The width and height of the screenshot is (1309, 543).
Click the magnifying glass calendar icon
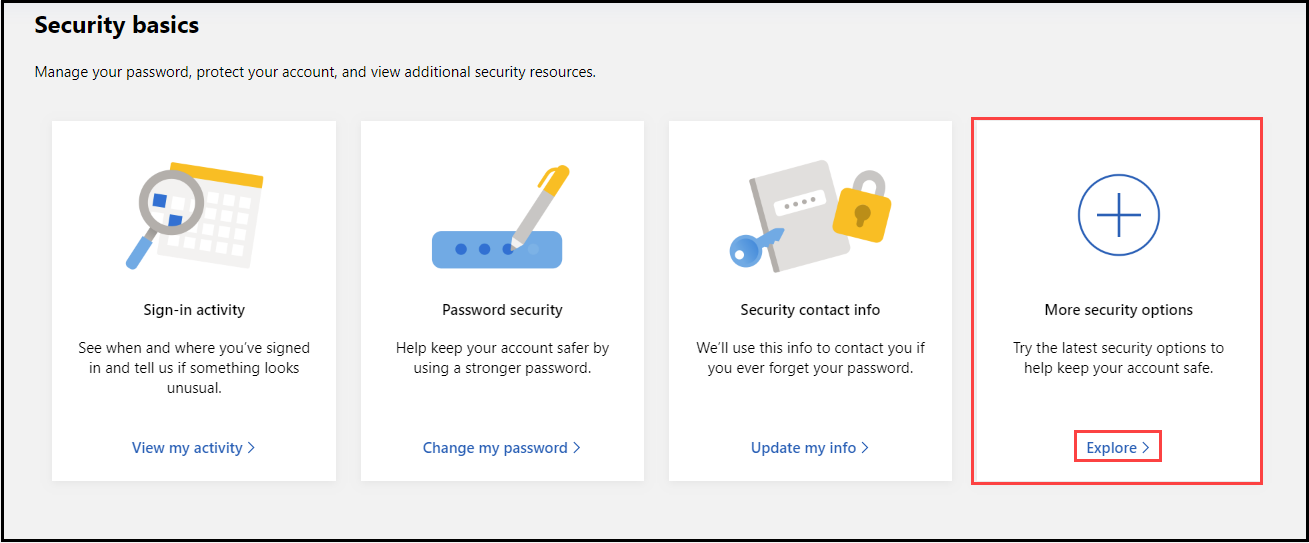point(194,215)
